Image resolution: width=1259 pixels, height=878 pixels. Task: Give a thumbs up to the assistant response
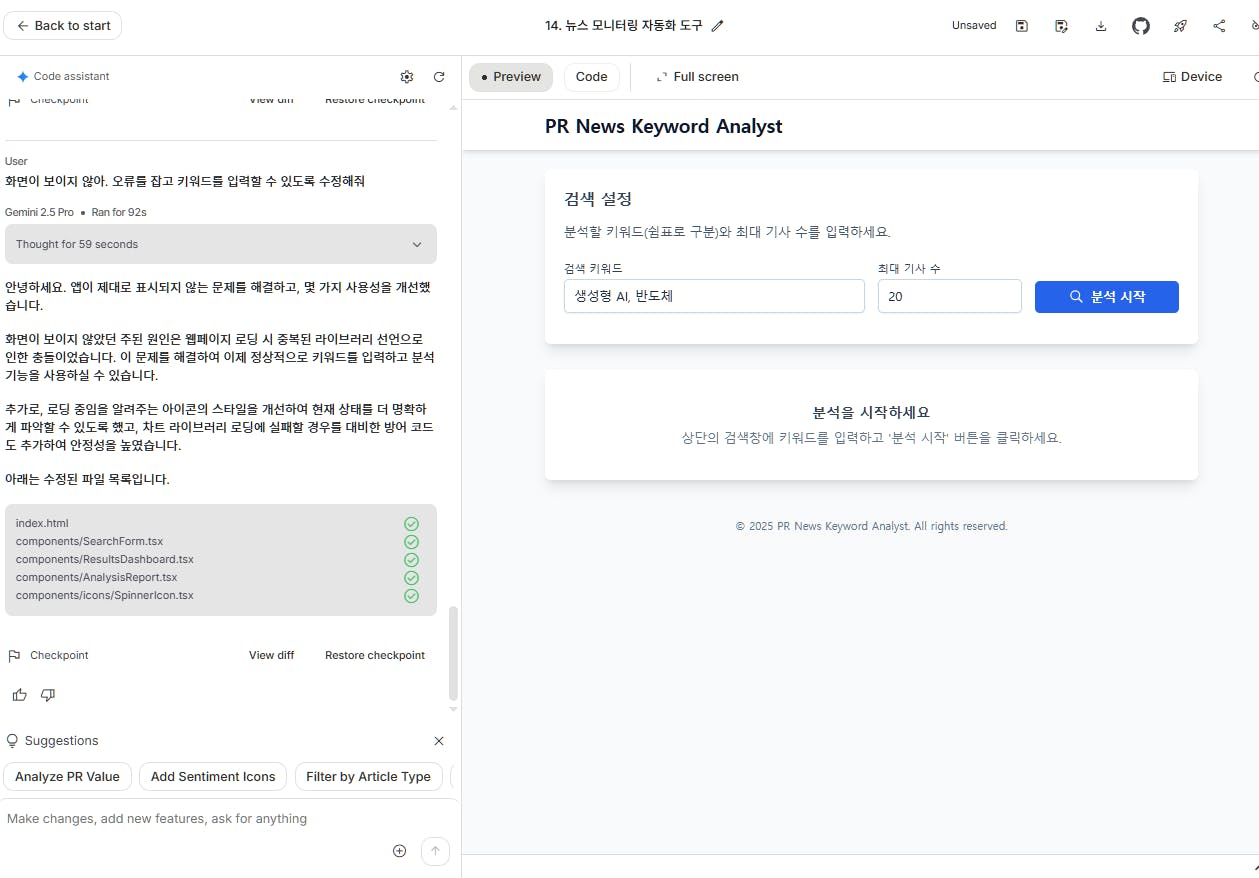click(19, 694)
